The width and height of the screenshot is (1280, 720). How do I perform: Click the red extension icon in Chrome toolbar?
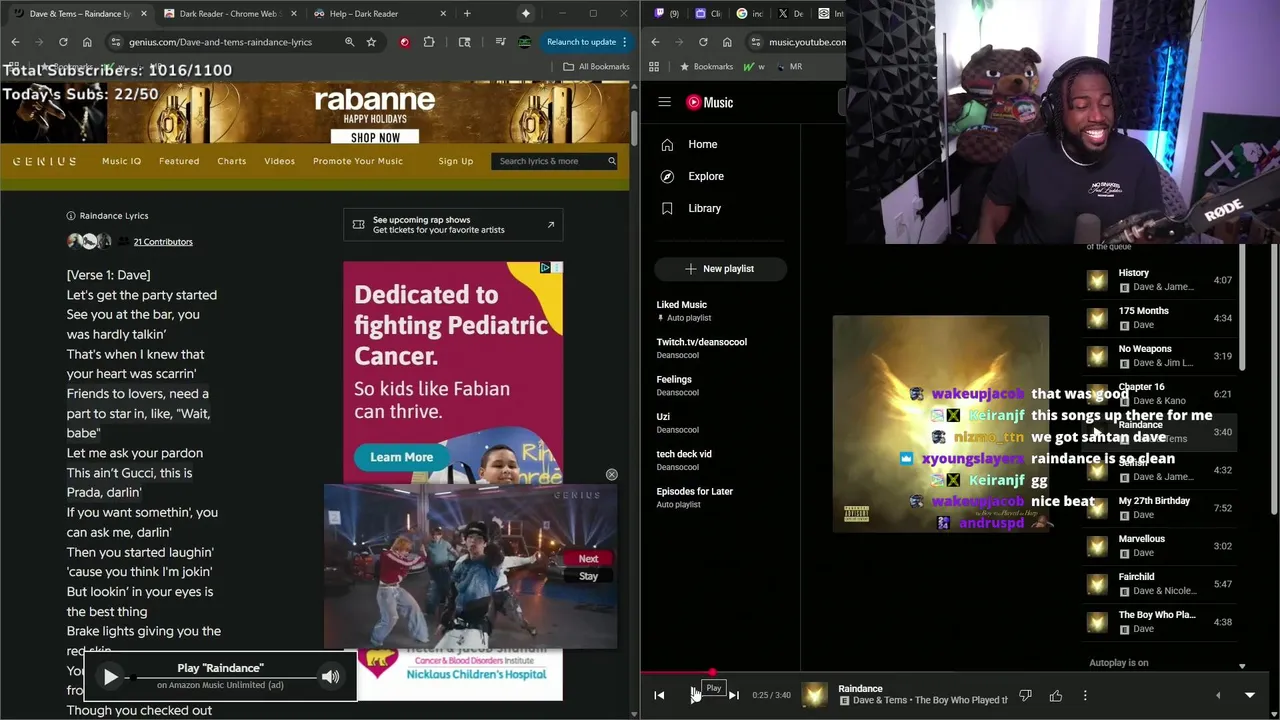(404, 42)
